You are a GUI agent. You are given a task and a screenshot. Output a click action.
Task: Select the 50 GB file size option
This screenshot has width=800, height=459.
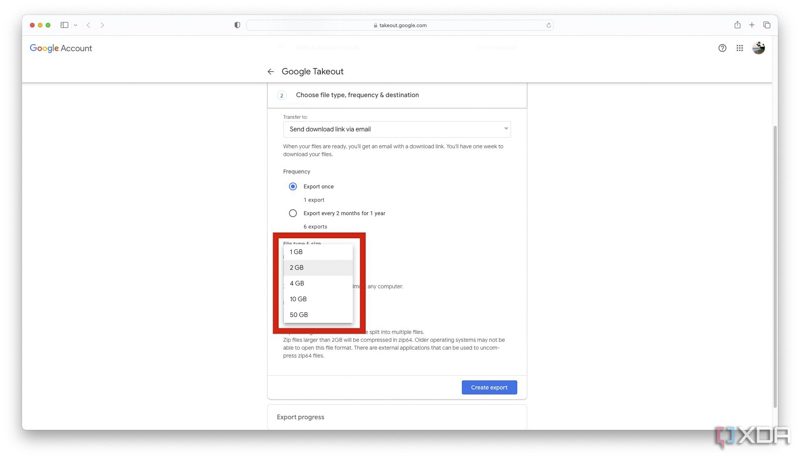click(298, 315)
